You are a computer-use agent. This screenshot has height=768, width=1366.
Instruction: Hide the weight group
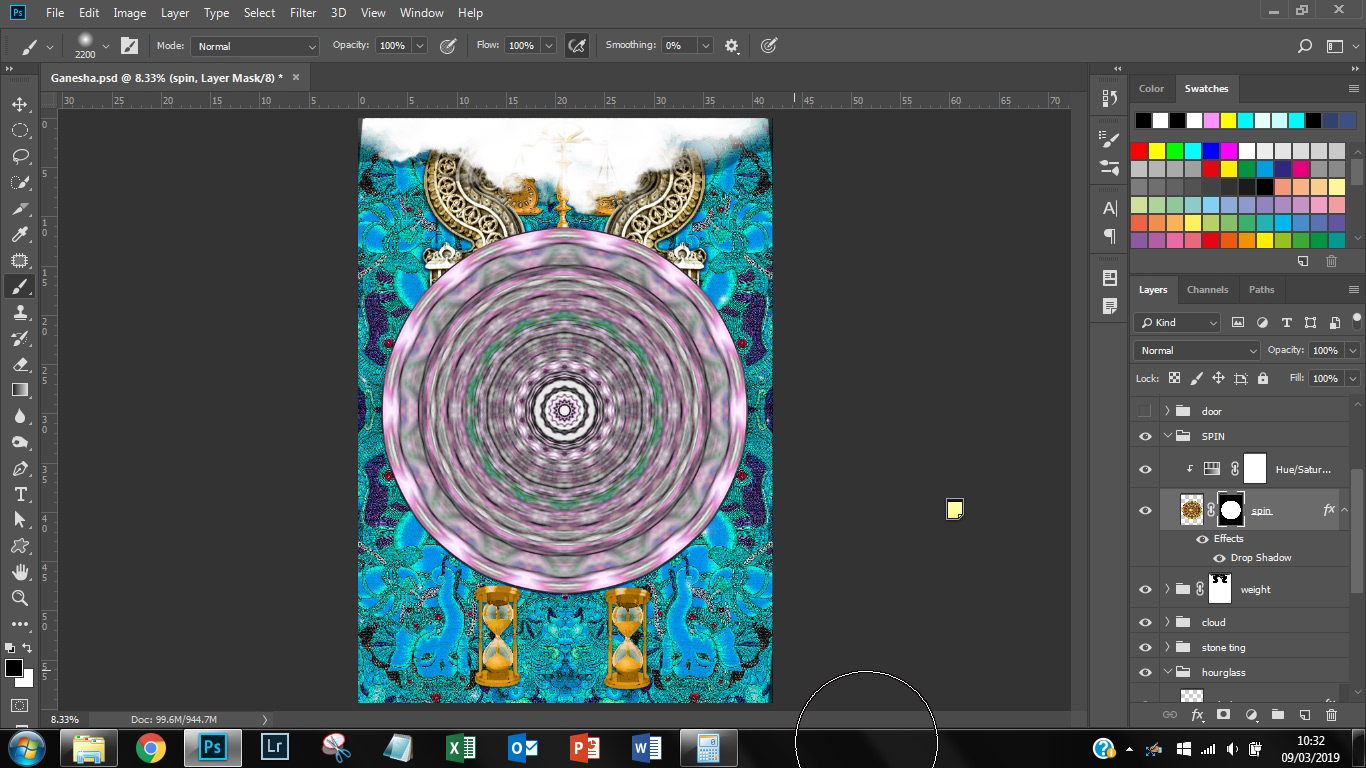pyautogui.click(x=1145, y=589)
